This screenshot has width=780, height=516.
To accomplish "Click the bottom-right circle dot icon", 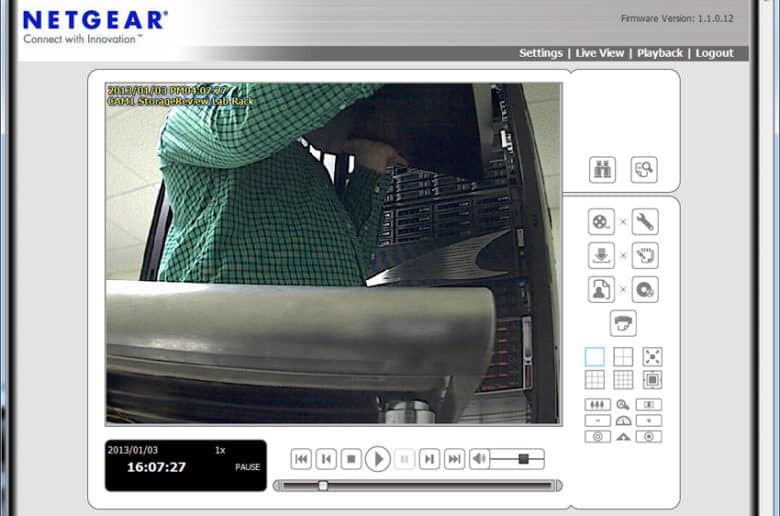I will pos(649,436).
